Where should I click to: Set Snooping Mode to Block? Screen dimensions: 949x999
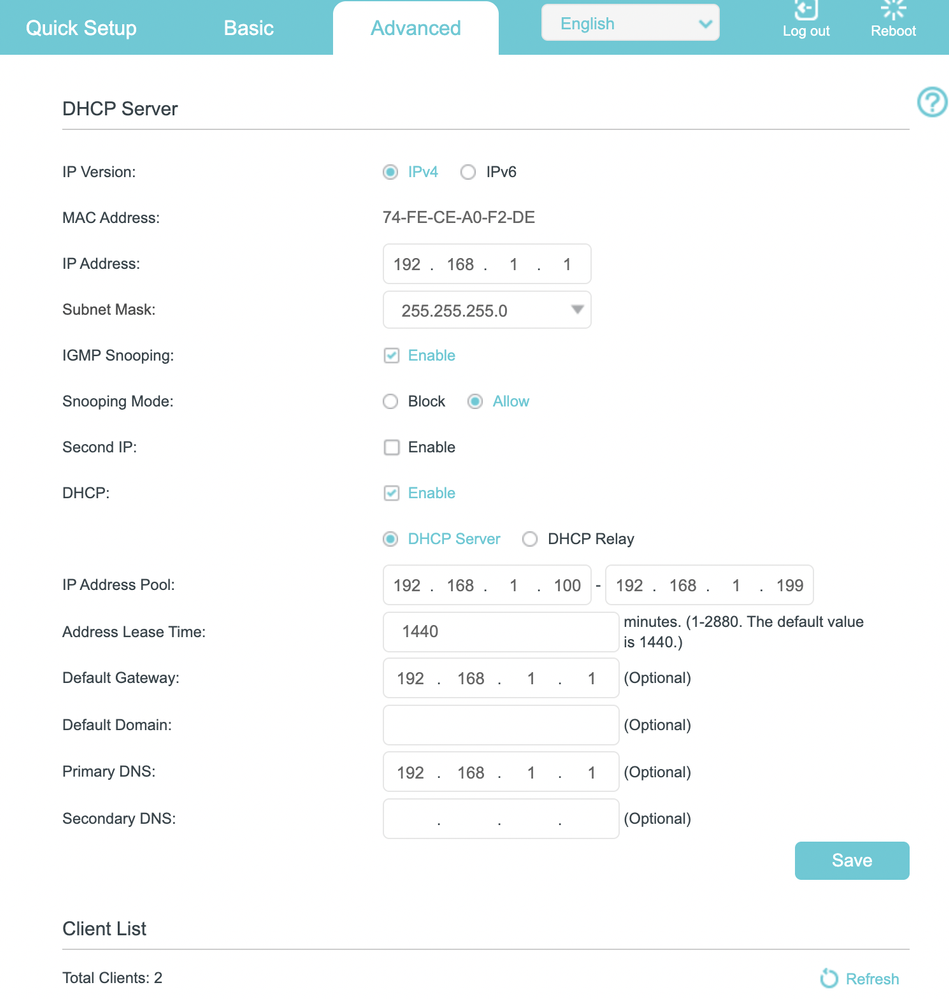pos(391,402)
